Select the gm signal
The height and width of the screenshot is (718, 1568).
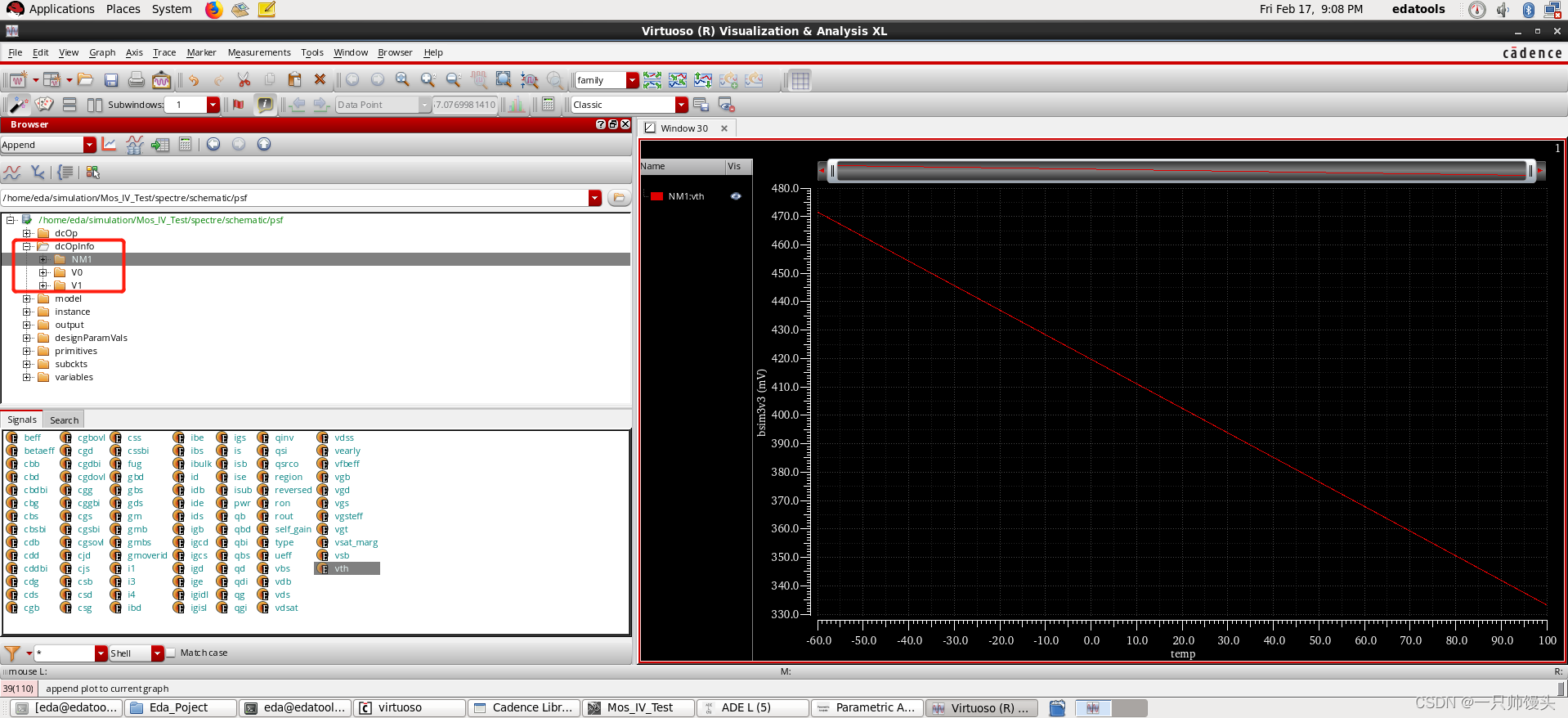pos(135,516)
